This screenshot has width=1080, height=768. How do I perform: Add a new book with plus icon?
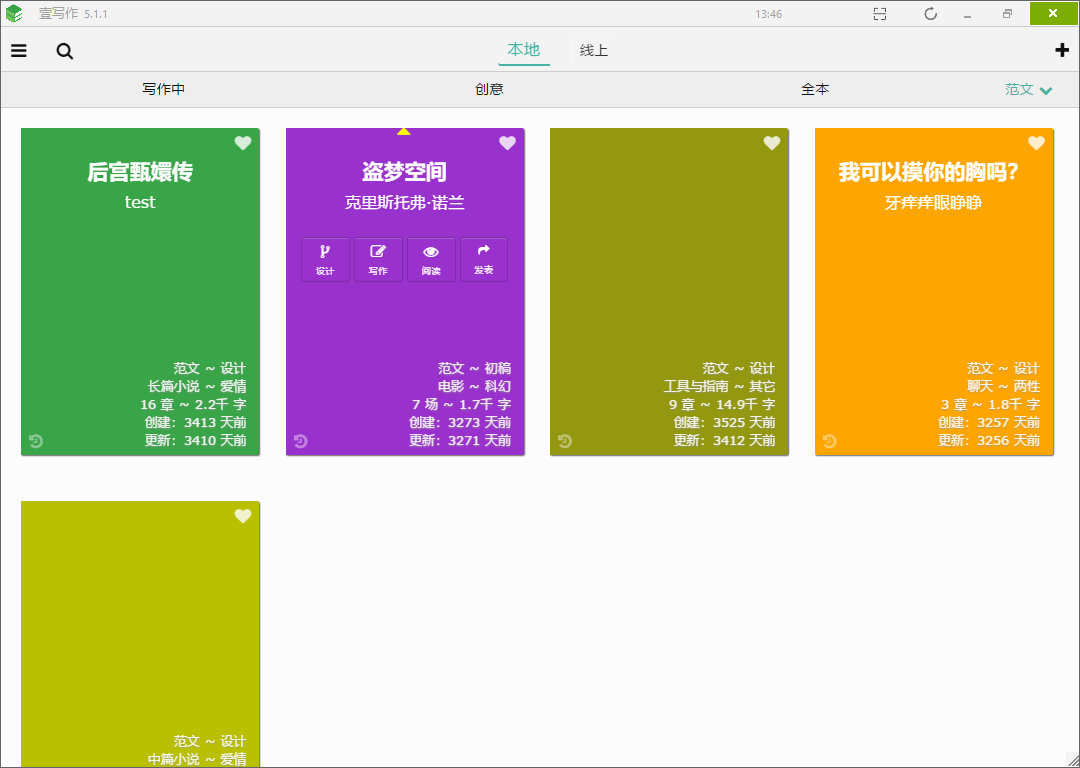coord(1061,50)
